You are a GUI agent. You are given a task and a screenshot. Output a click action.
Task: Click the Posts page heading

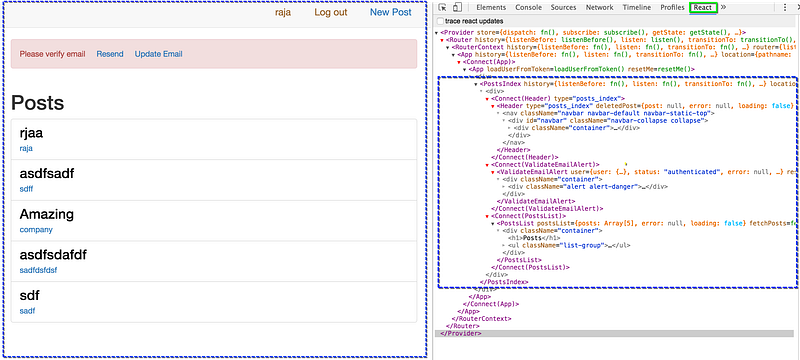point(38,102)
